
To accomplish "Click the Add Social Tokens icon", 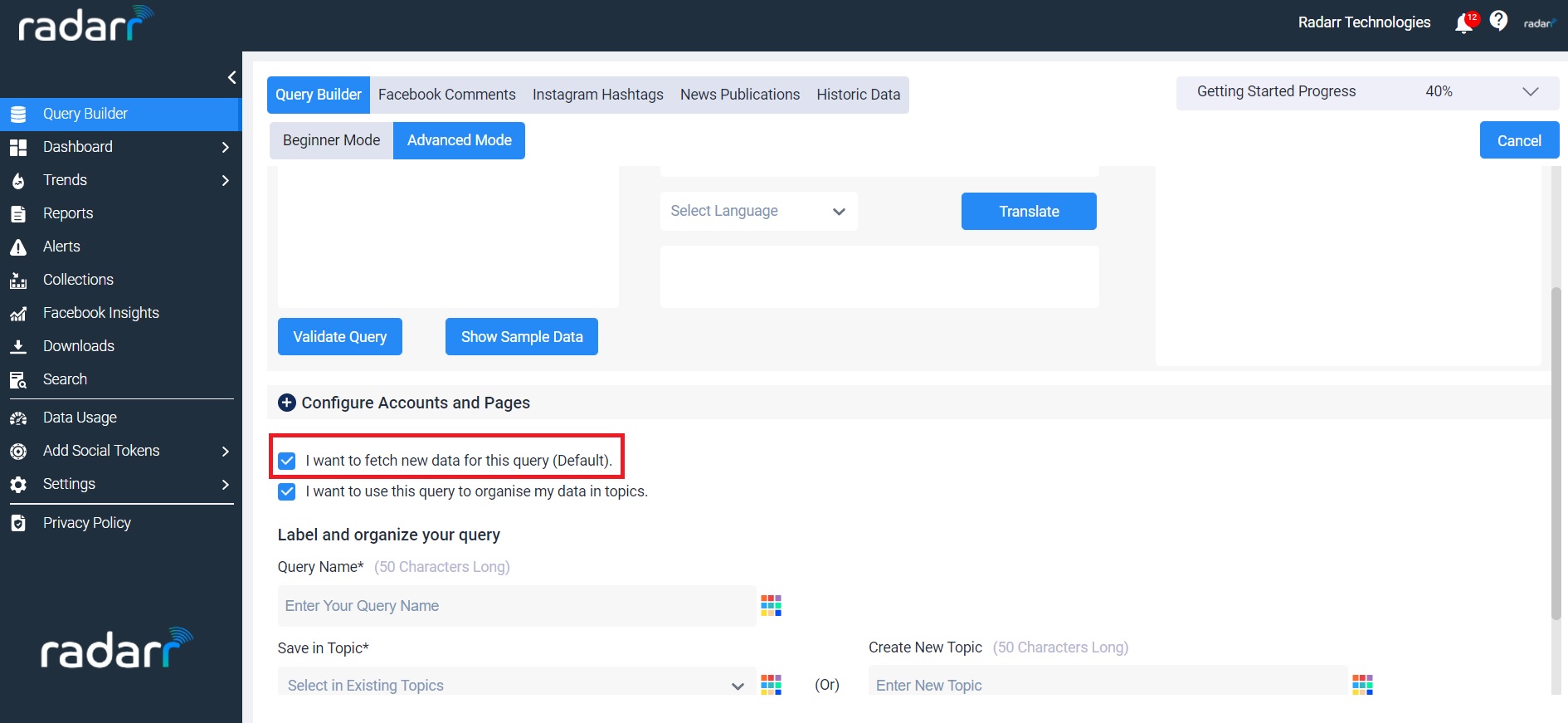I will click(x=18, y=452).
